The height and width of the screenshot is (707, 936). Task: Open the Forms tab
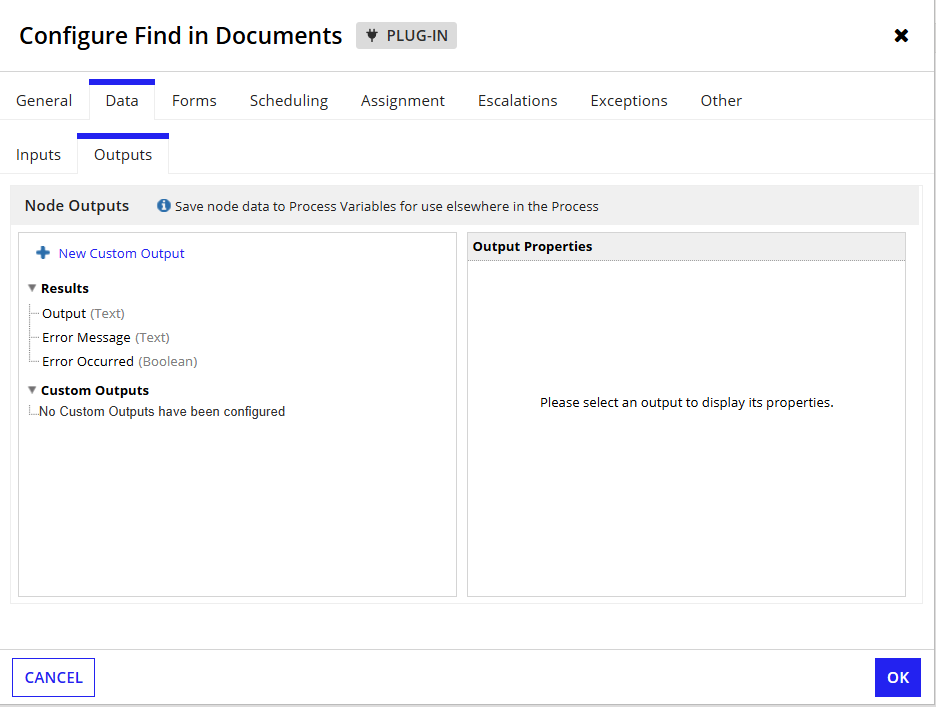pyautogui.click(x=194, y=100)
